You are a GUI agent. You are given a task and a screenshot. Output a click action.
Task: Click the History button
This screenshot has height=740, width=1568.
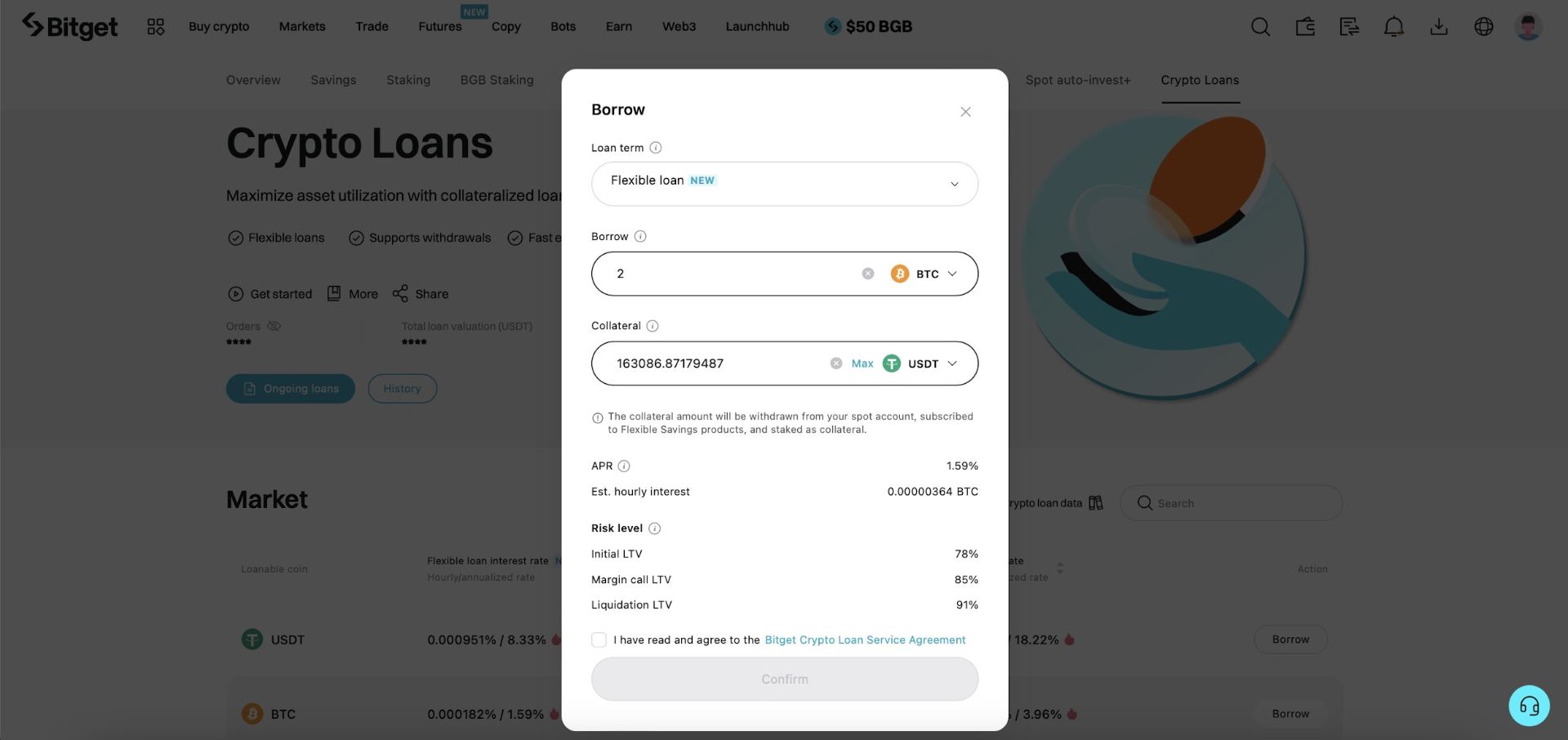(x=403, y=389)
